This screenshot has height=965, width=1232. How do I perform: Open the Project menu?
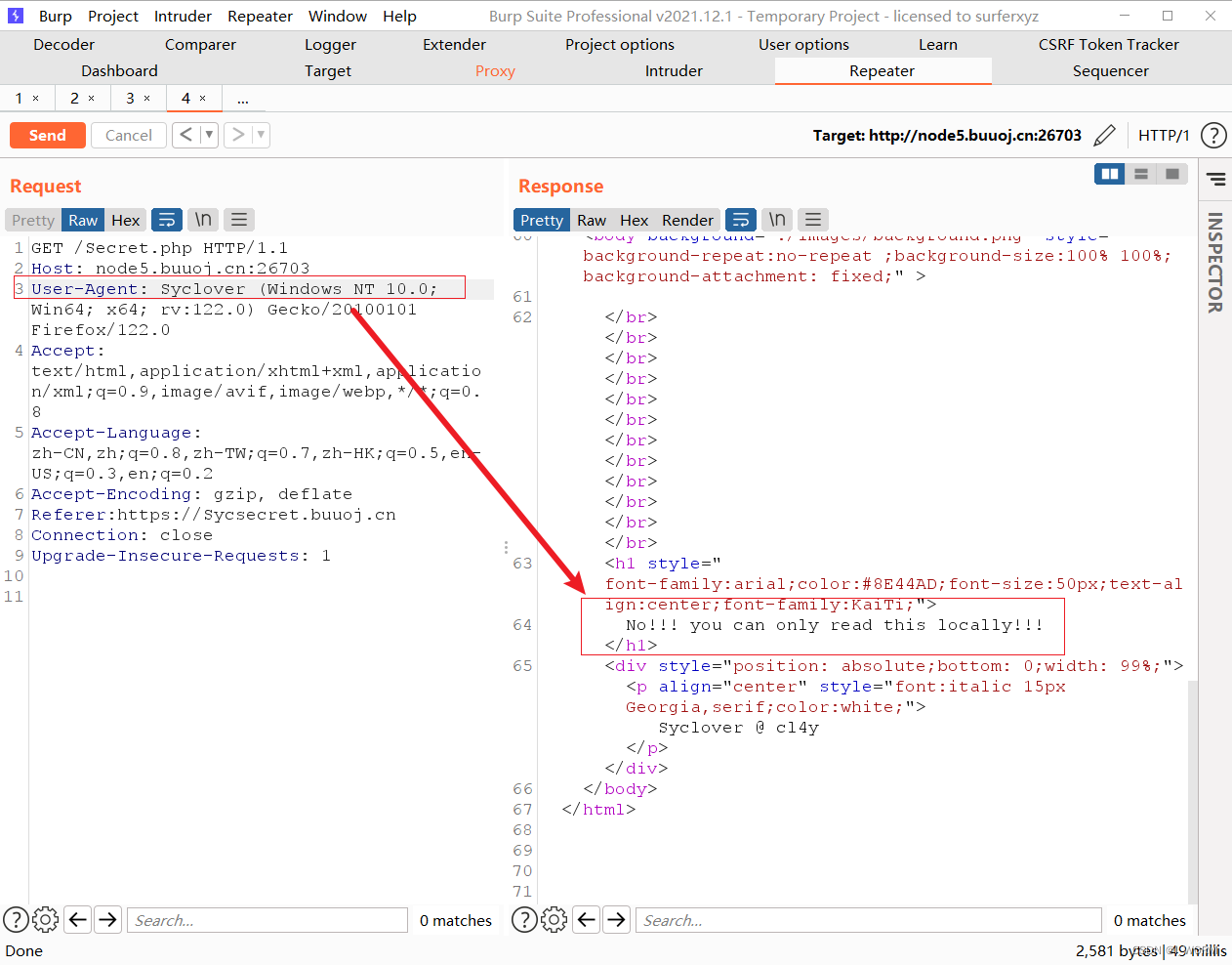tap(113, 16)
